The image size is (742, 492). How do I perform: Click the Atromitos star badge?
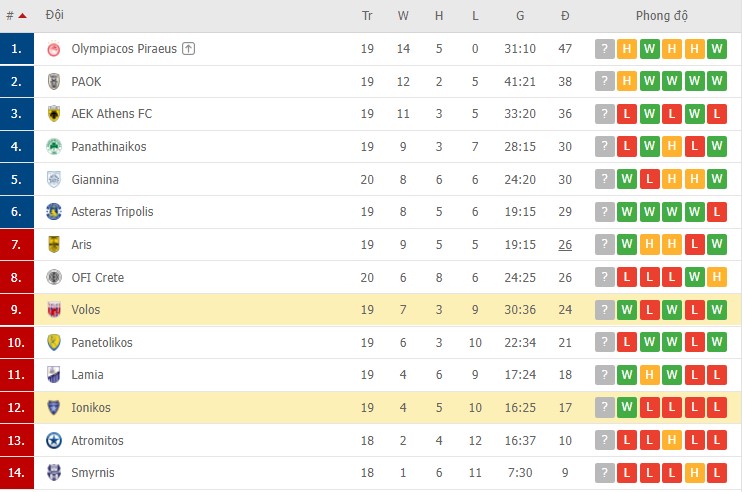[54, 440]
